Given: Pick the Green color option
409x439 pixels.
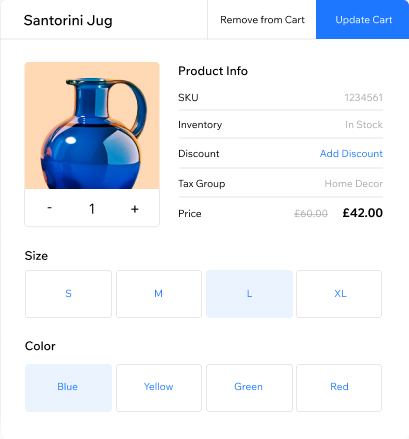Looking at the screenshot, I should click(249, 388).
